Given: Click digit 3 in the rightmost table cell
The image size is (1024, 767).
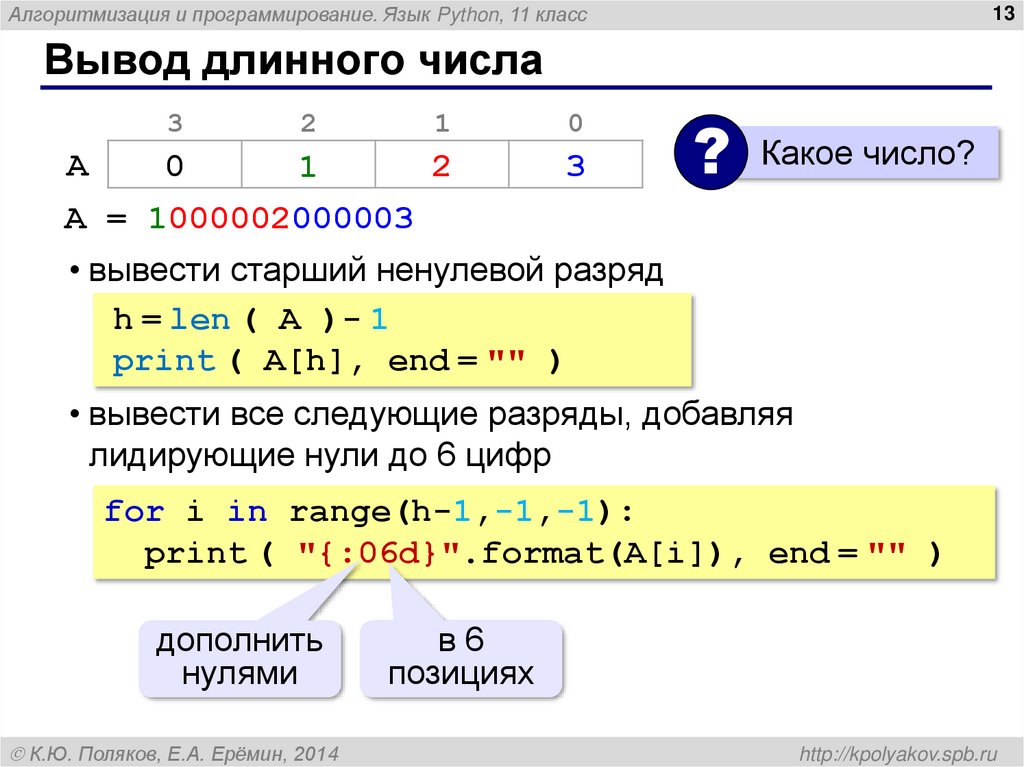Looking at the screenshot, I should 575,166.
